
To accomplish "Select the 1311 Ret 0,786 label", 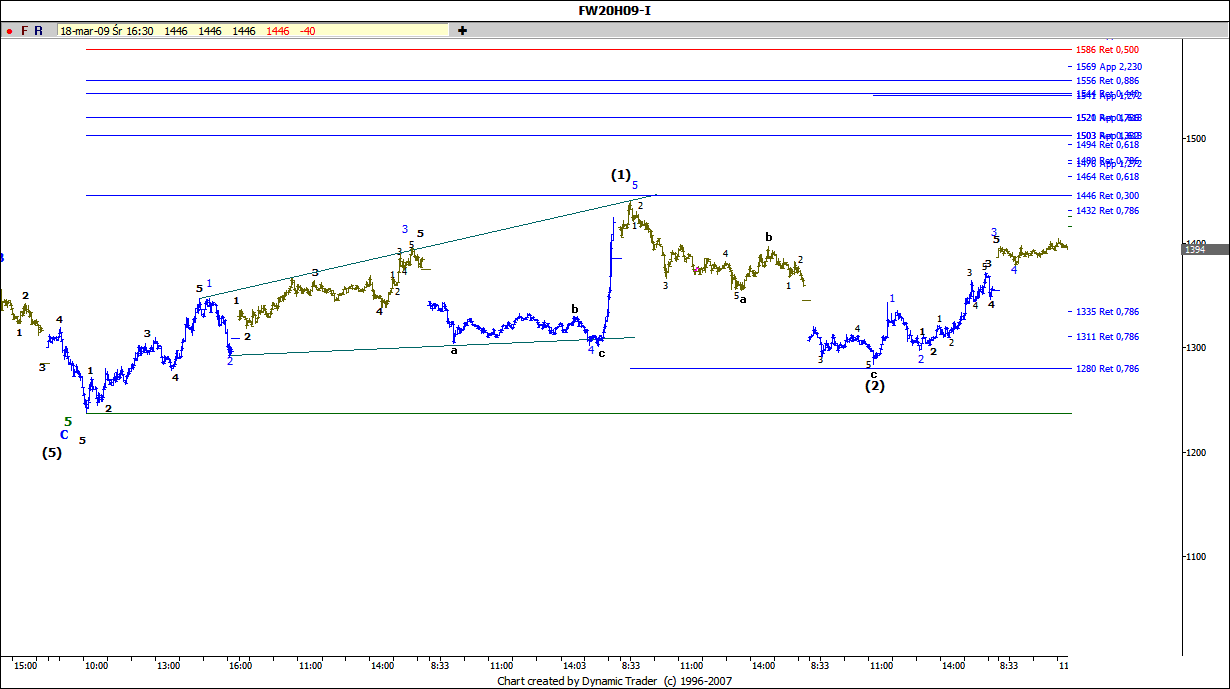I will [1107, 336].
